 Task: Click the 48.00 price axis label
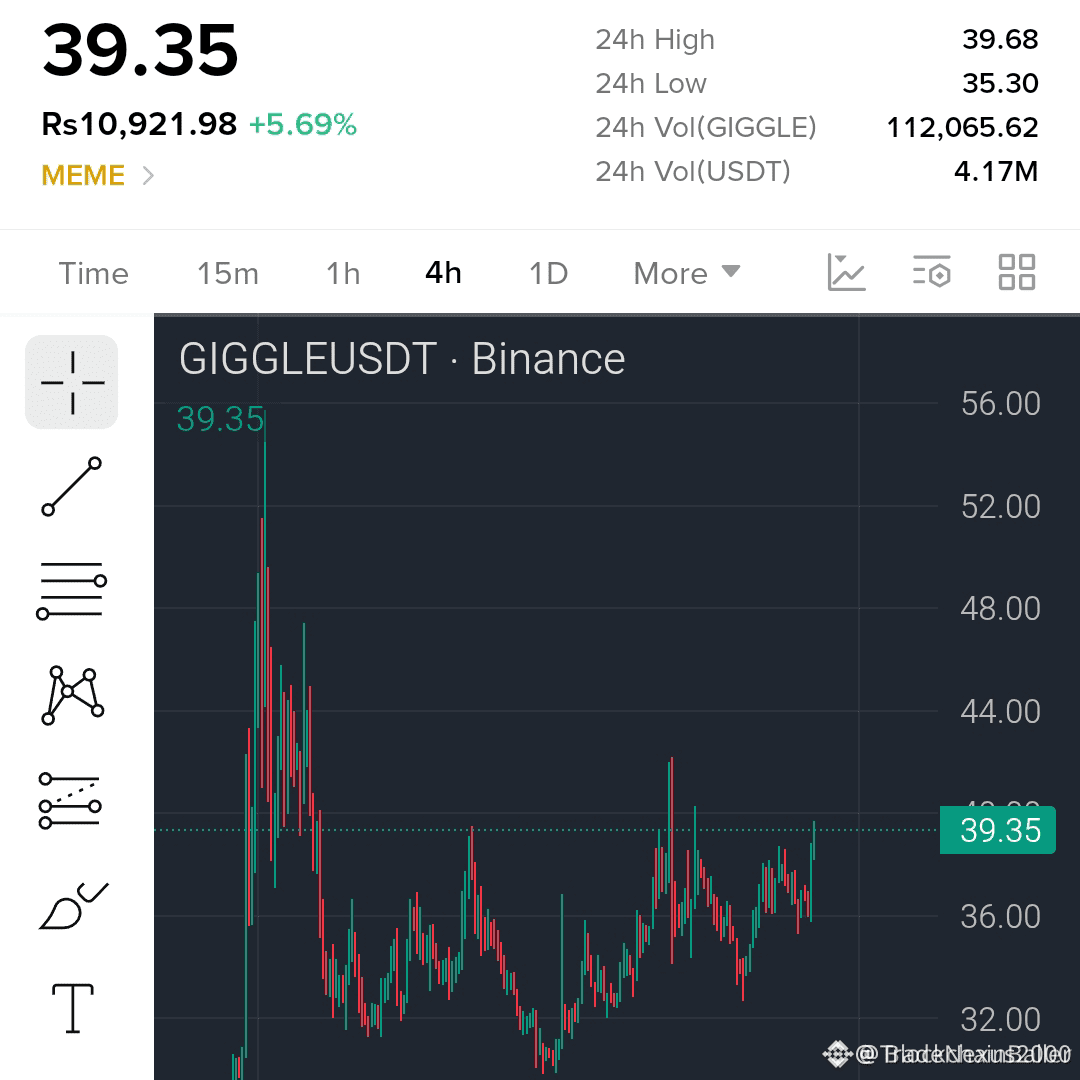[1001, 609]
